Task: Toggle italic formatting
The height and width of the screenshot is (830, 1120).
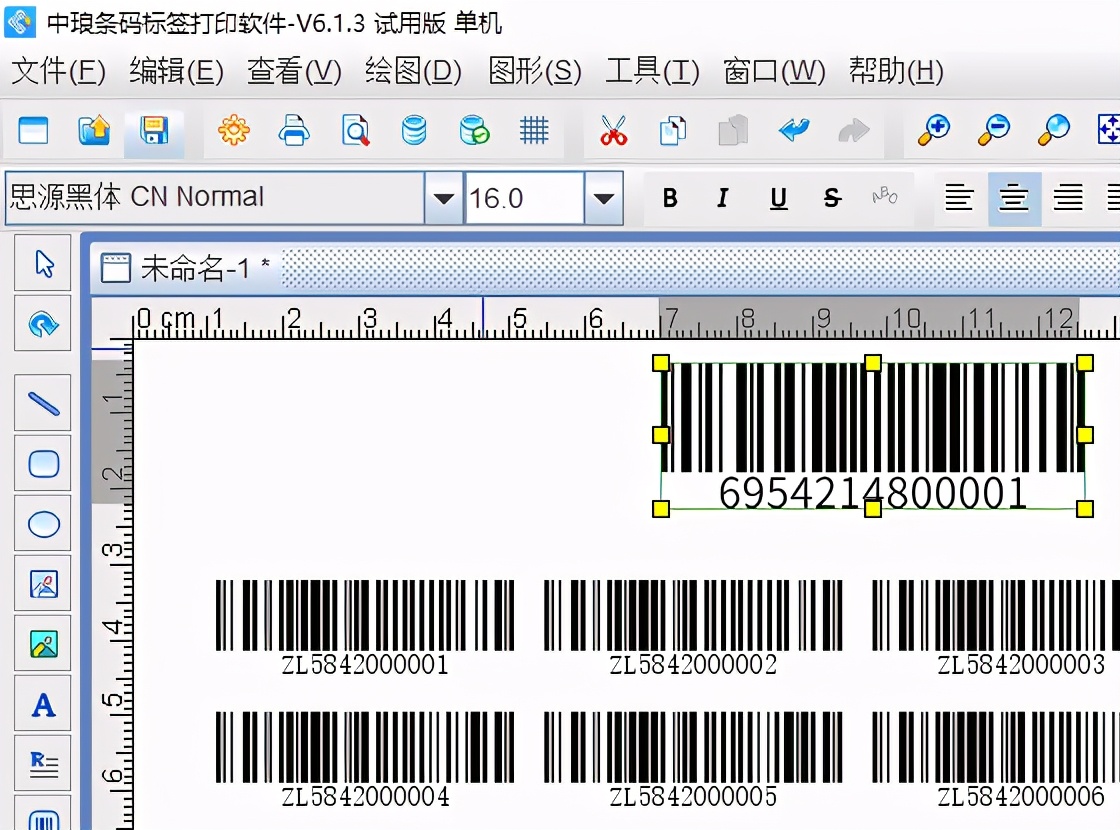Action: (x=723, y=198)
